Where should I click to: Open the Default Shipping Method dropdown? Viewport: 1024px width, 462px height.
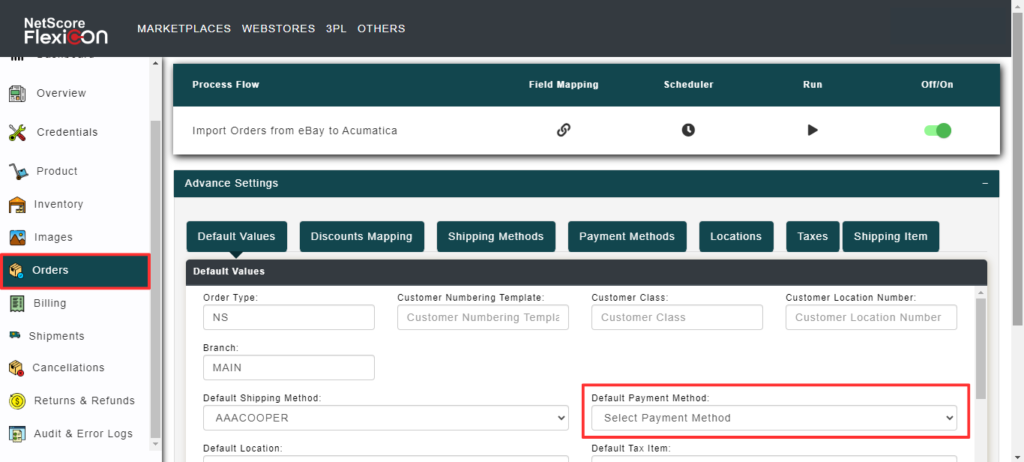385,418
